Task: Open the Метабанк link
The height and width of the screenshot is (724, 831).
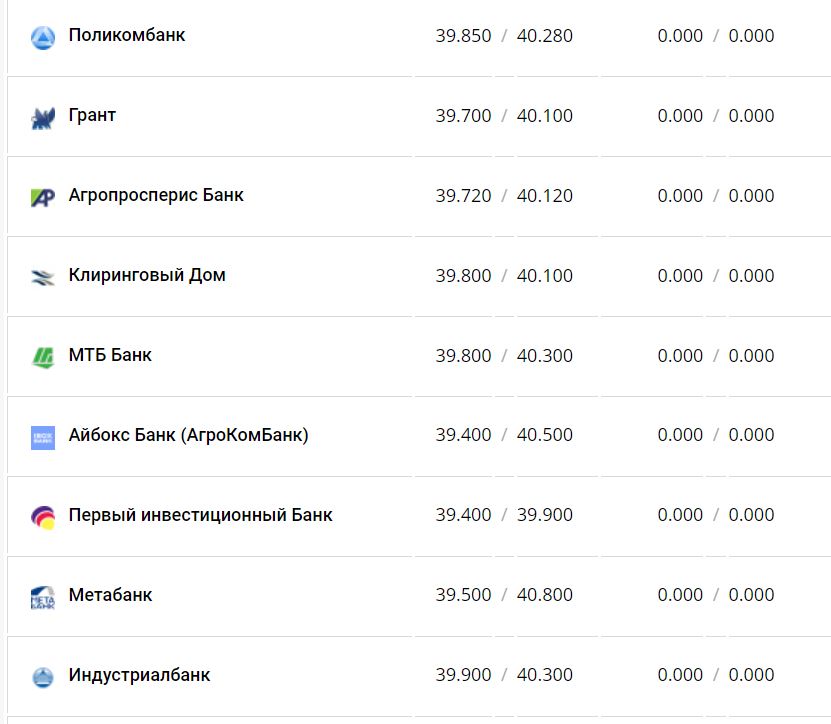Action: 110,595
